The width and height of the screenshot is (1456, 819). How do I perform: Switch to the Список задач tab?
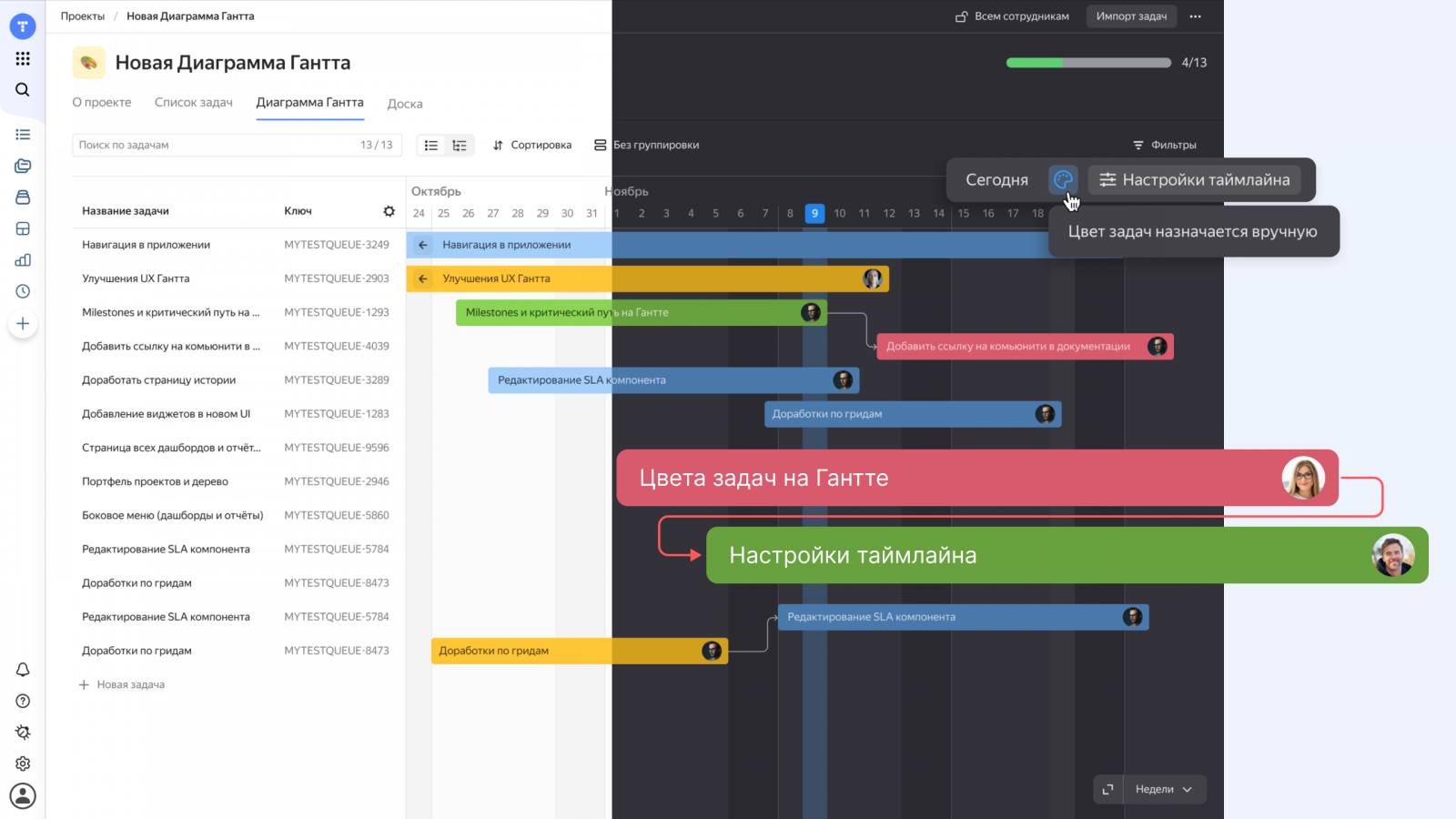(194, 103)
